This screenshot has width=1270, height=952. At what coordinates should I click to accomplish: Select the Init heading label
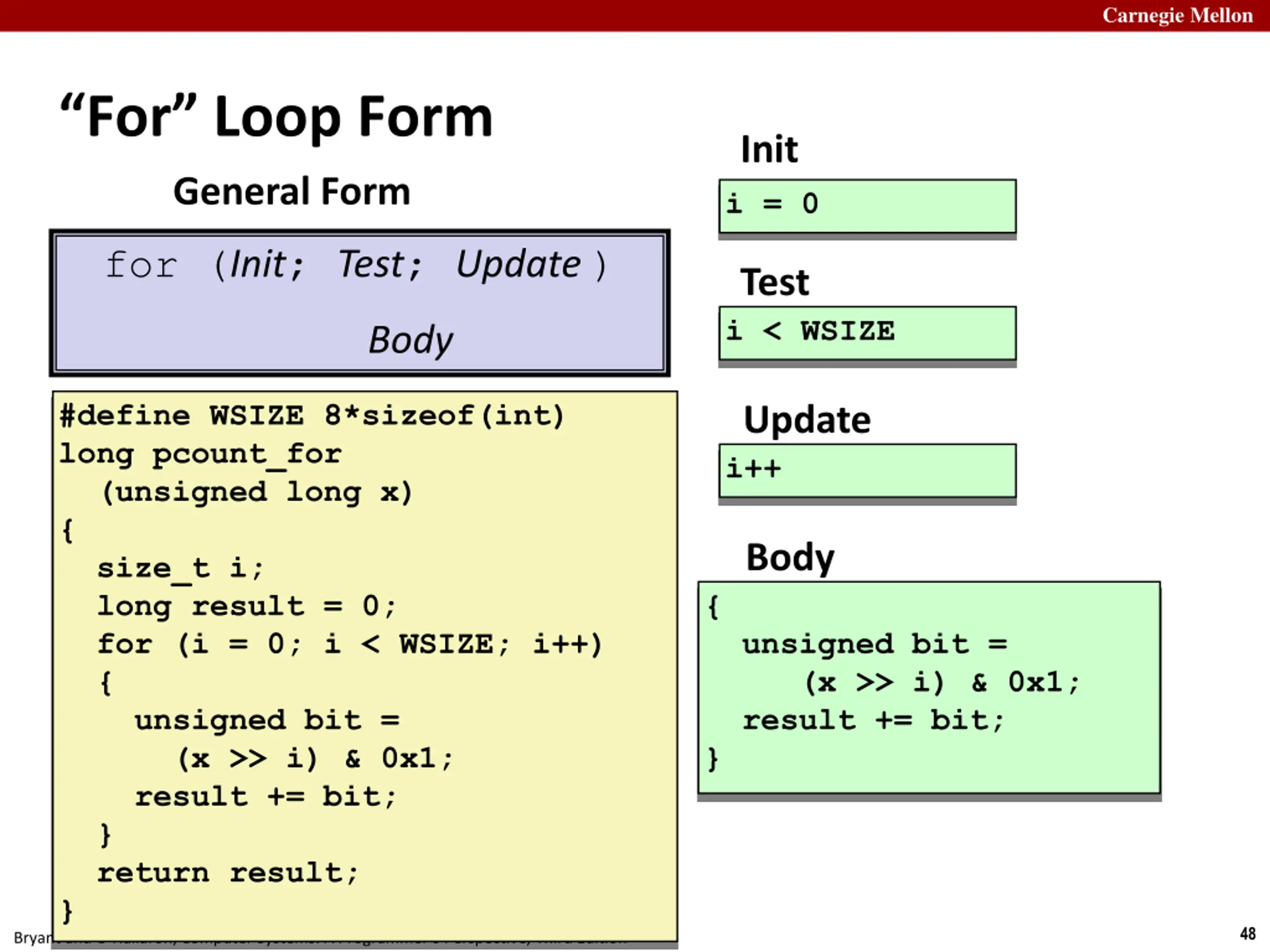click(769, 150)
